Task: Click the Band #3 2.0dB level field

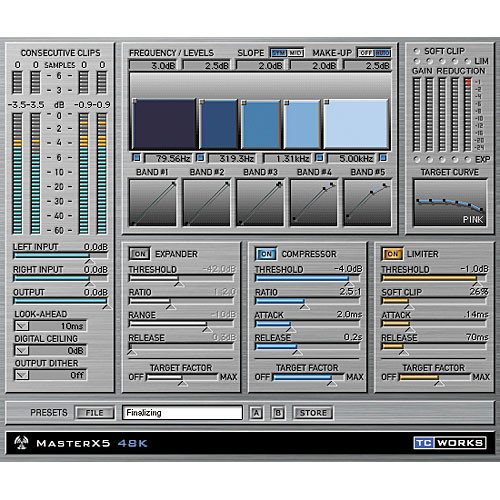Action: click(x=260, y=66)
